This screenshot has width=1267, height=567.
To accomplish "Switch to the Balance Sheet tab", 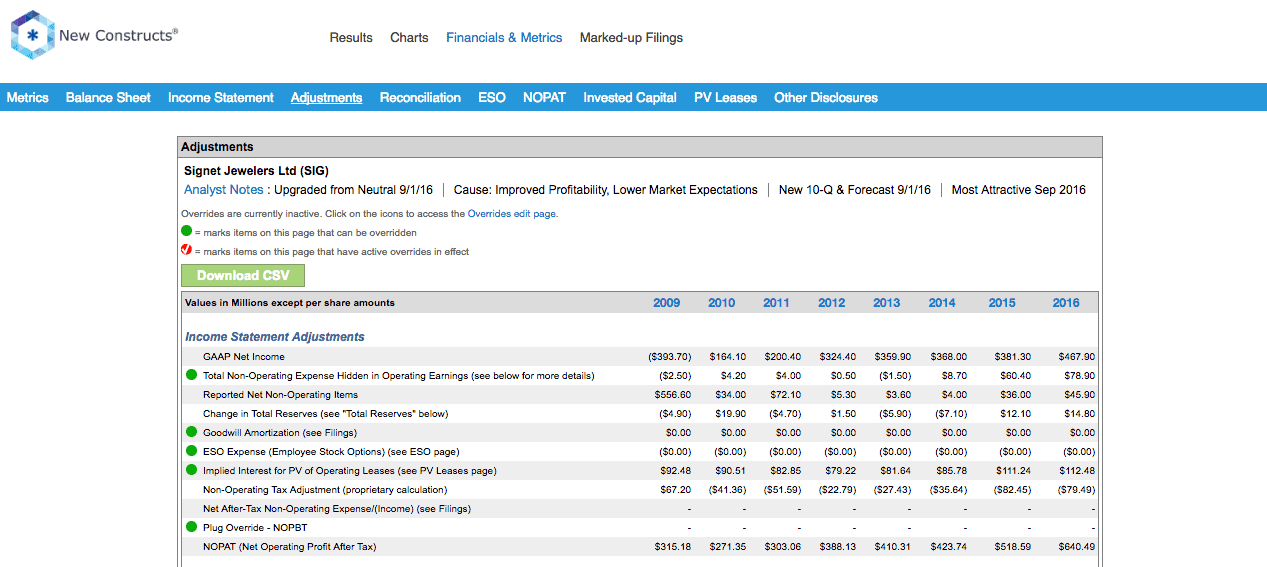I will pyautogui.click(x=108, y=97).
